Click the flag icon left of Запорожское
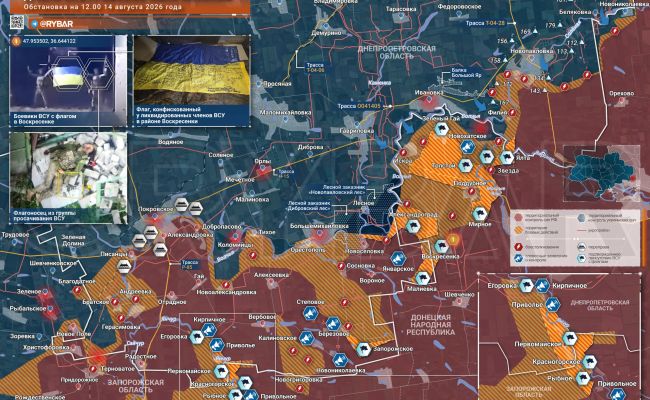650x400 pixels. click(x=364, y=349)
